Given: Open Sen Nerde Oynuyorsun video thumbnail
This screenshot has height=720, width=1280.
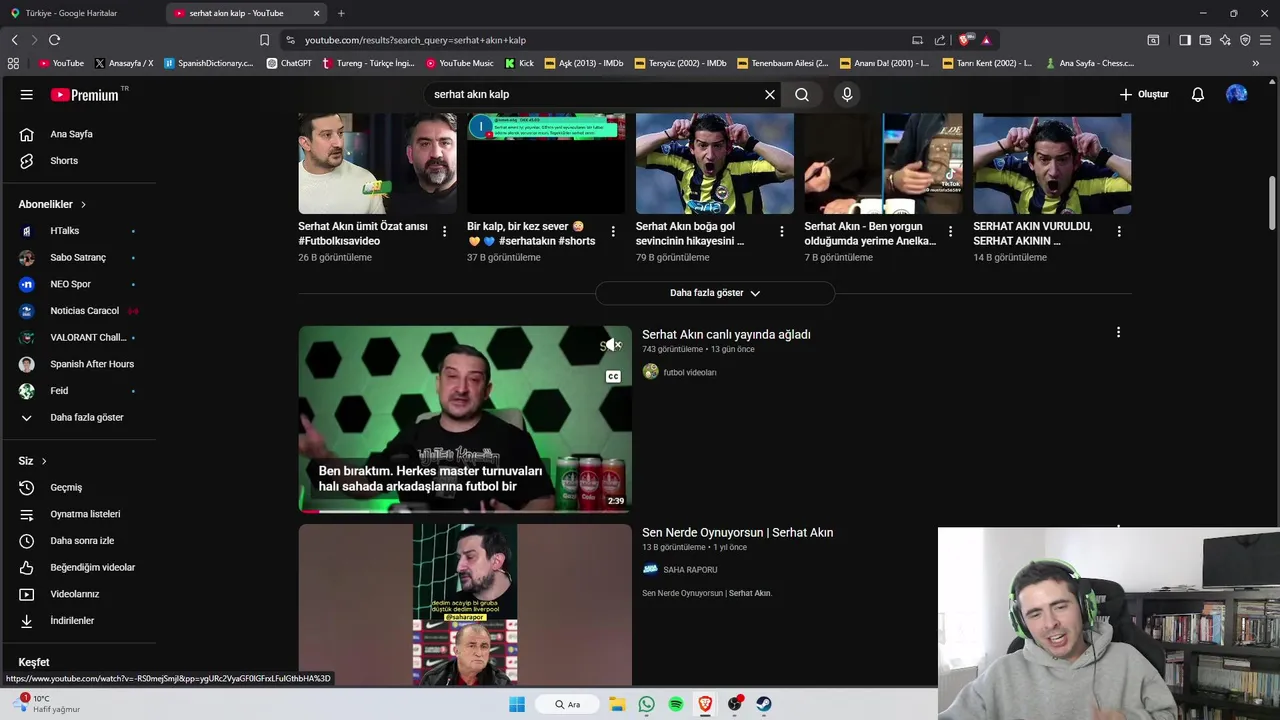Looking at the screenshot, I should coord(465,605).
